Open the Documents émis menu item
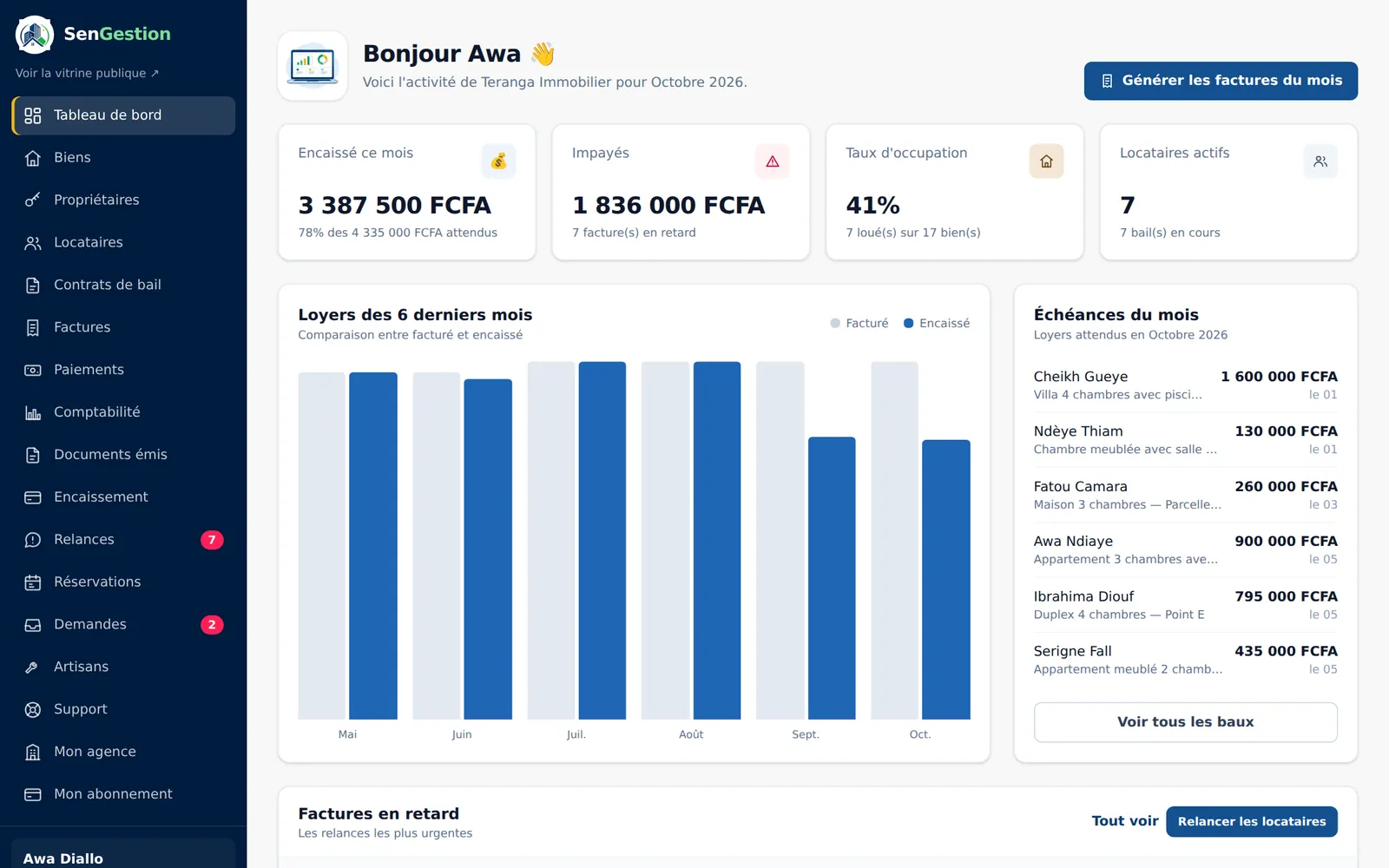Screen dimensions: 1389x868 pyautogui.click(x=123, y=455)
